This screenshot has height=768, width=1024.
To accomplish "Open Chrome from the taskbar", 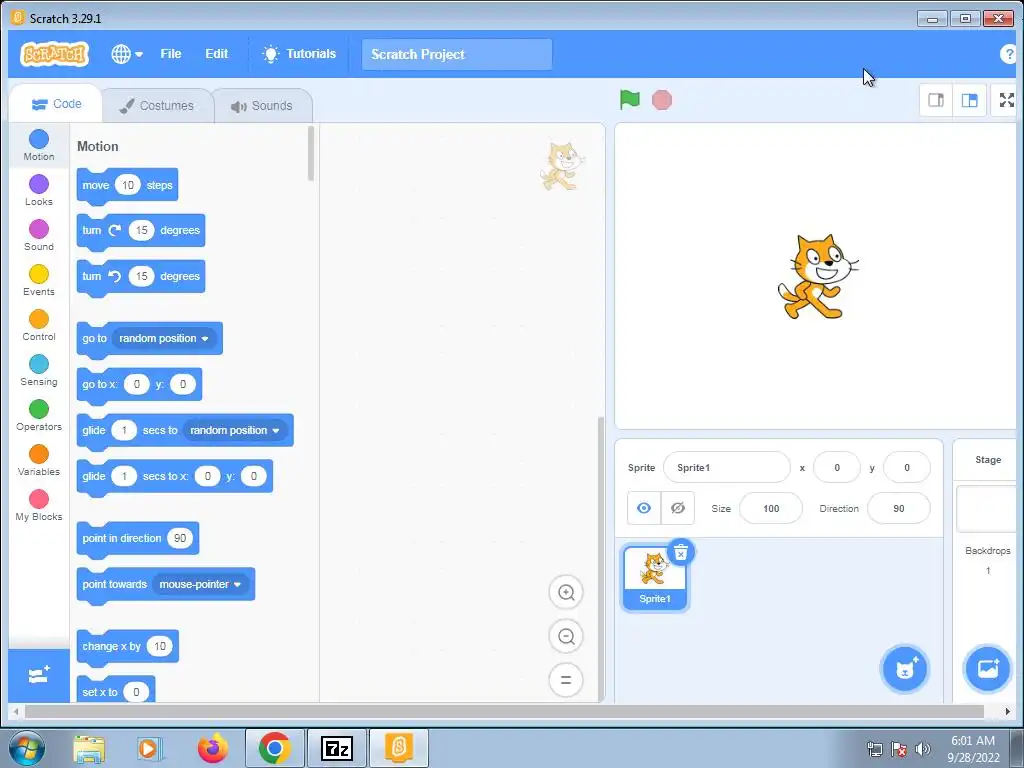I will (274, 748).
